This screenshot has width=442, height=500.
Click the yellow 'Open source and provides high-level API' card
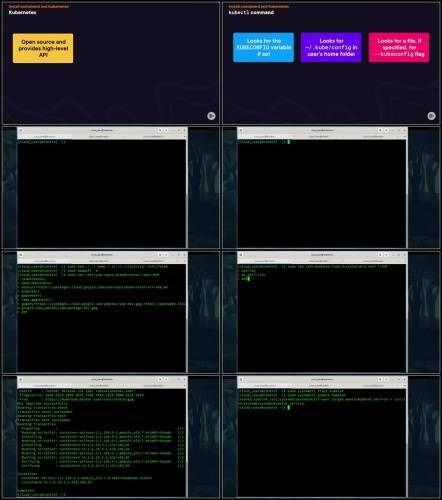(43, 48)
